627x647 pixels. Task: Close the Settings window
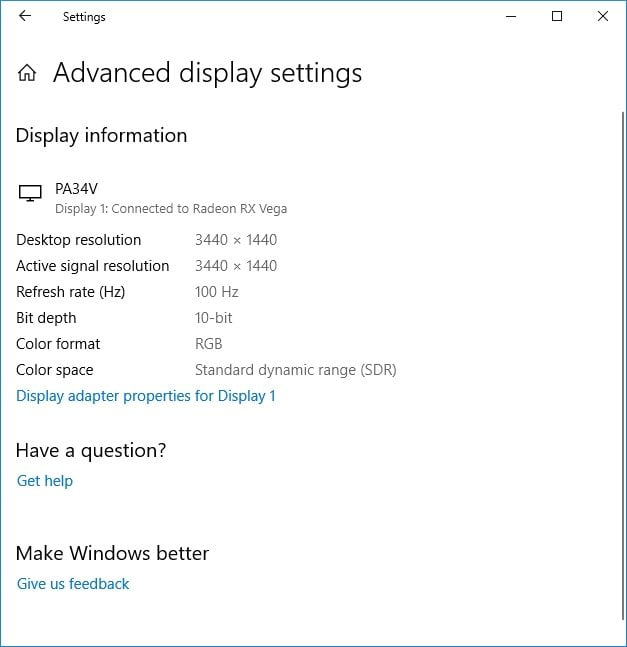(x=603, y=16)
